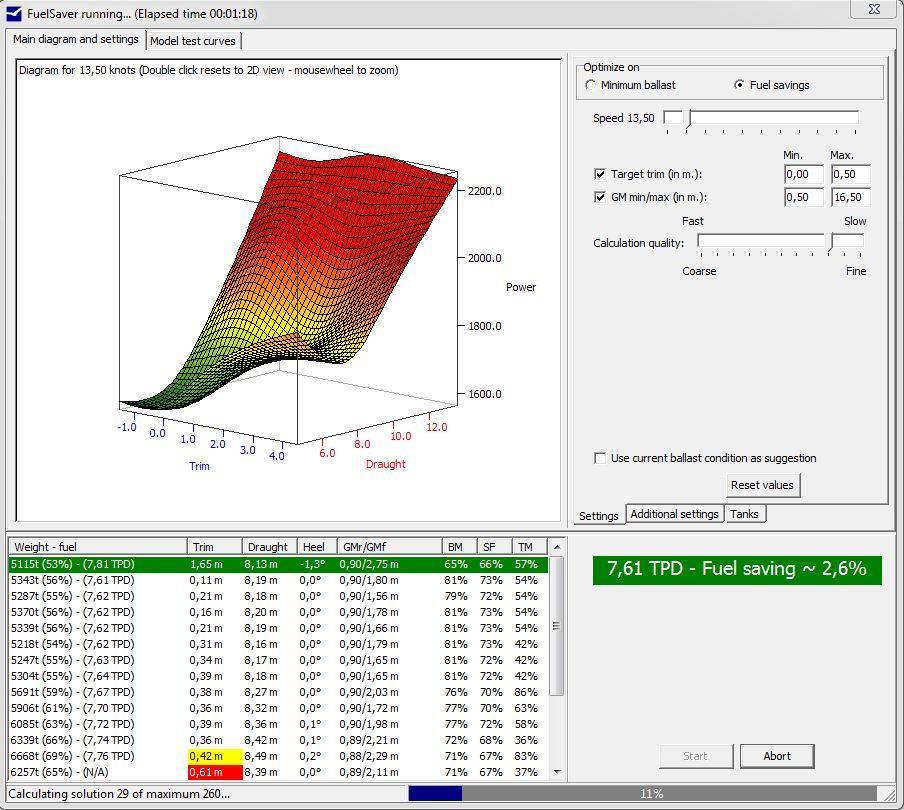Click the SF column header
The height and width of the screenshot is (810, 904).
point(495,547)
